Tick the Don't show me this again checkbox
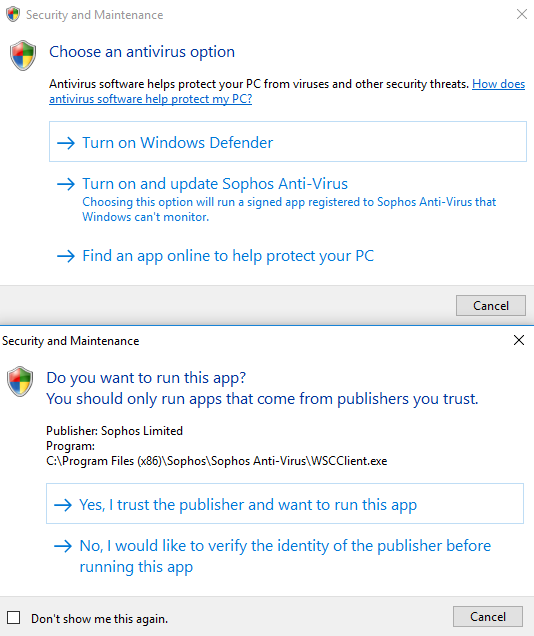 (13, 618)
